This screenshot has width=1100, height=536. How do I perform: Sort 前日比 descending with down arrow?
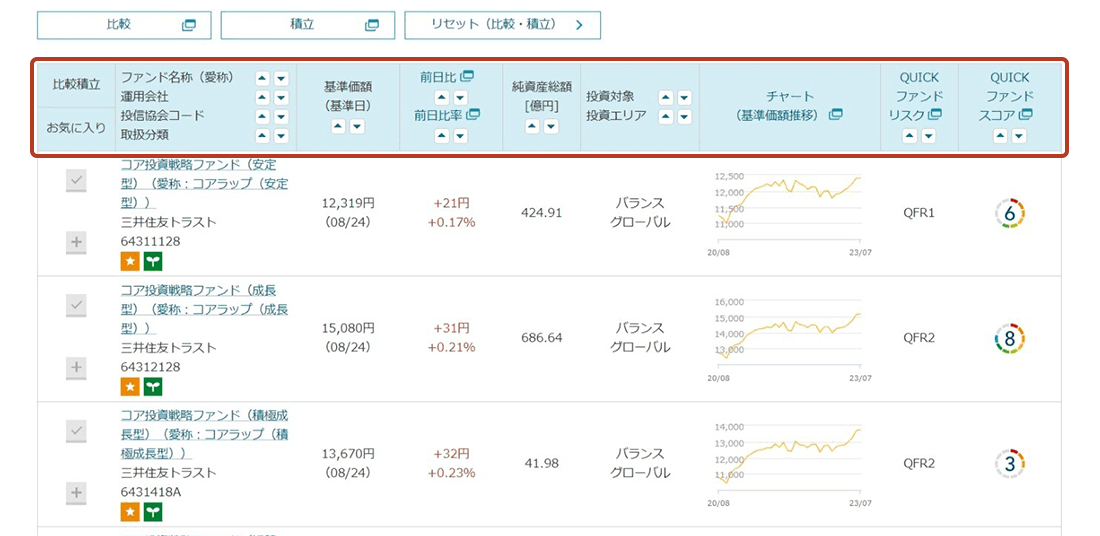(x=460, y=98)
